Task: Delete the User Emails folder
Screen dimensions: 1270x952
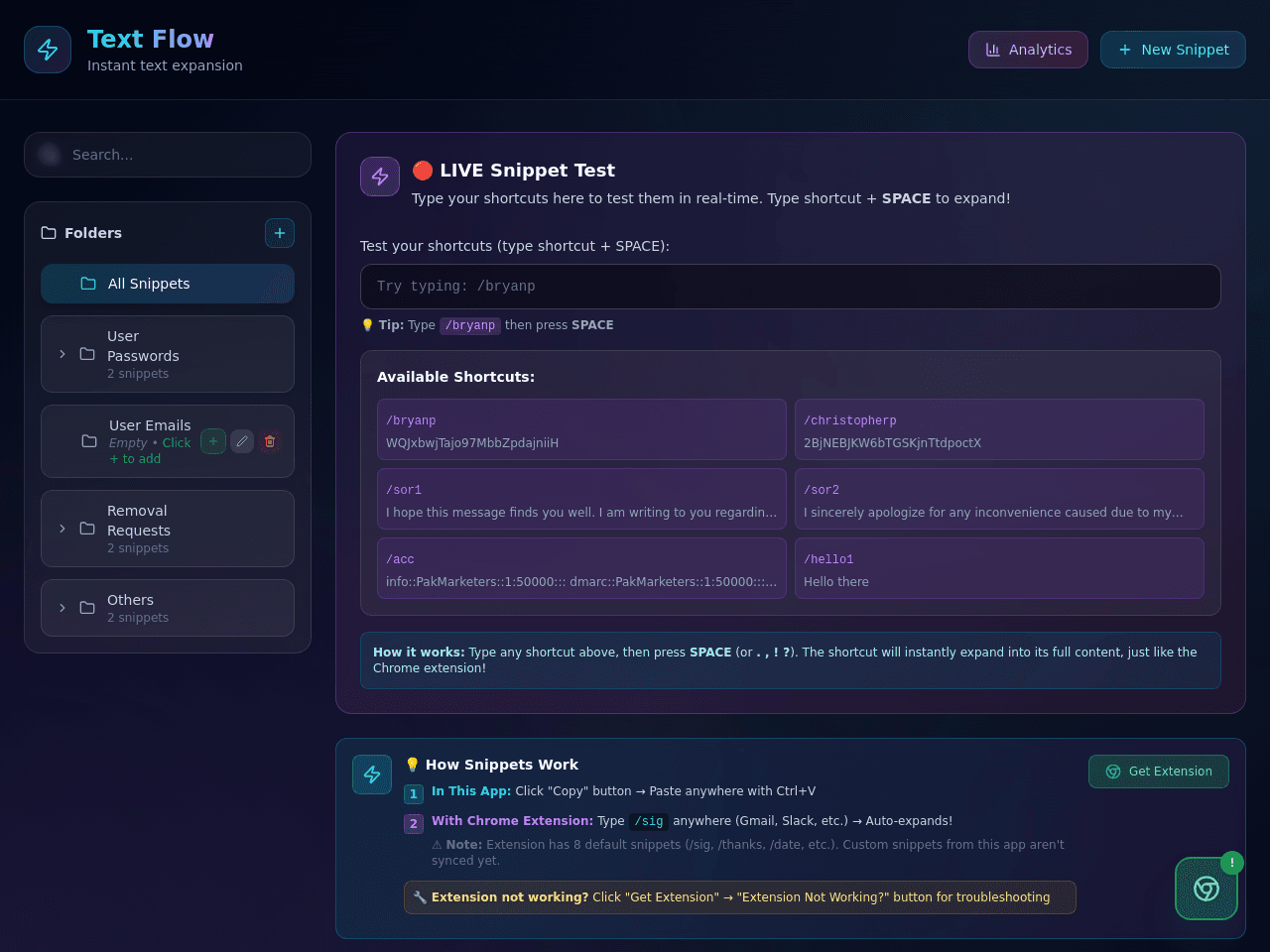Action: click(270, 441)
